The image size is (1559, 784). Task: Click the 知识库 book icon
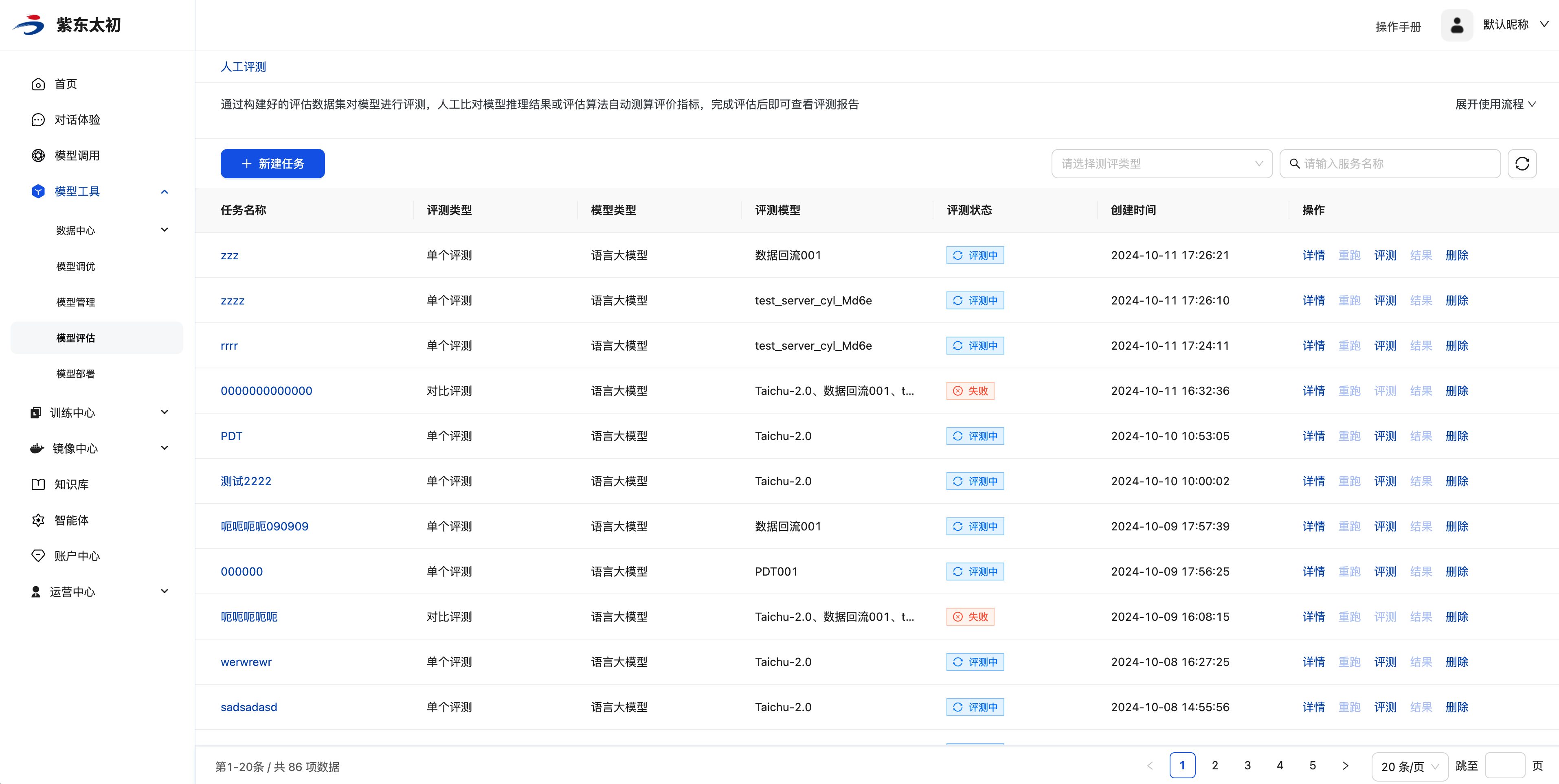tap(38, 484)
